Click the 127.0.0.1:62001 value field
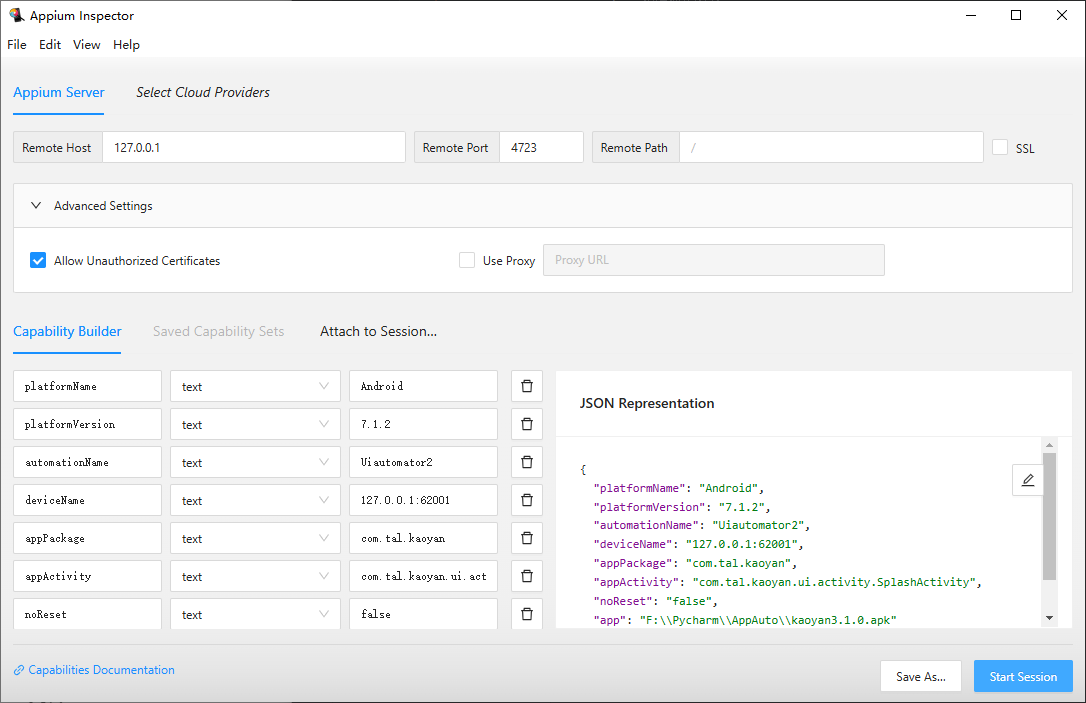Image resolution: width=1086 pixels, height=703 pixels. tap(423, 500)
